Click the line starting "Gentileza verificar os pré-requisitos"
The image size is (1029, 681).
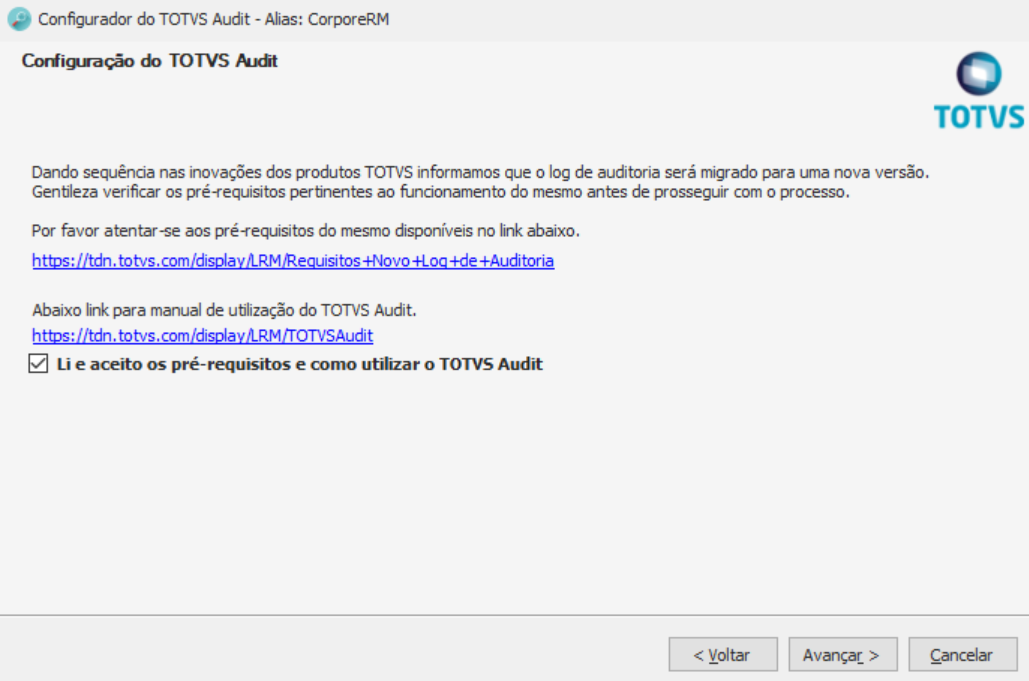(x=440, y=192)
